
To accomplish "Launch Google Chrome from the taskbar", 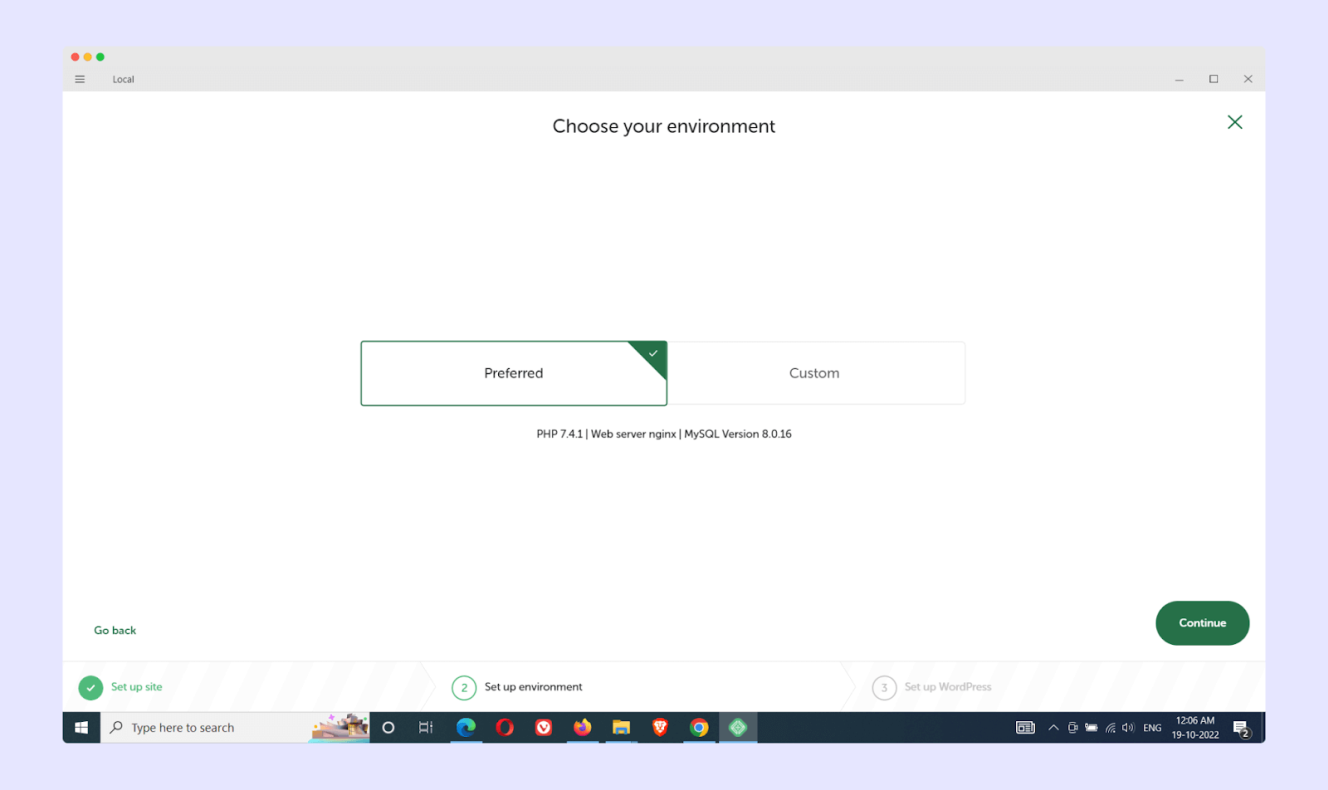I will tap(699, 727).
